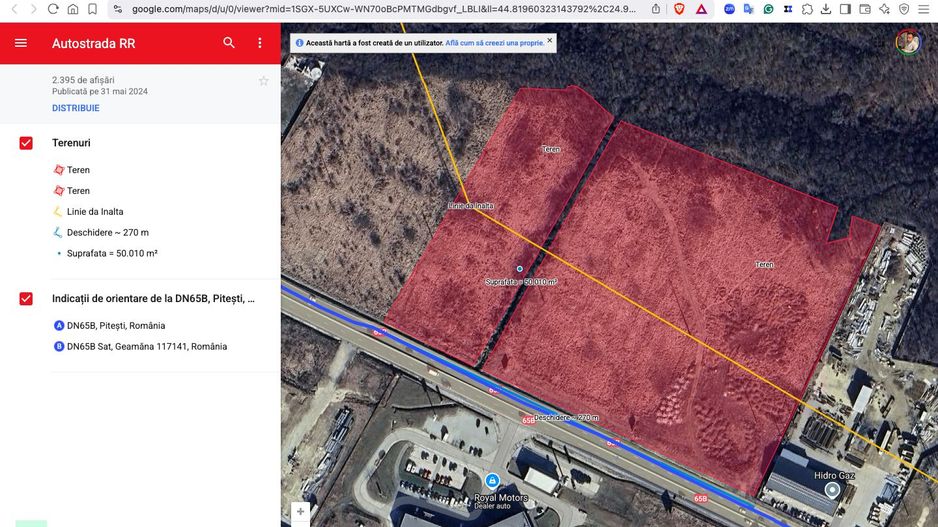The width and height of the screenshot is (938, 527).
Task: Click the Hidro Gaz place marker
Action: pos(832,490)
